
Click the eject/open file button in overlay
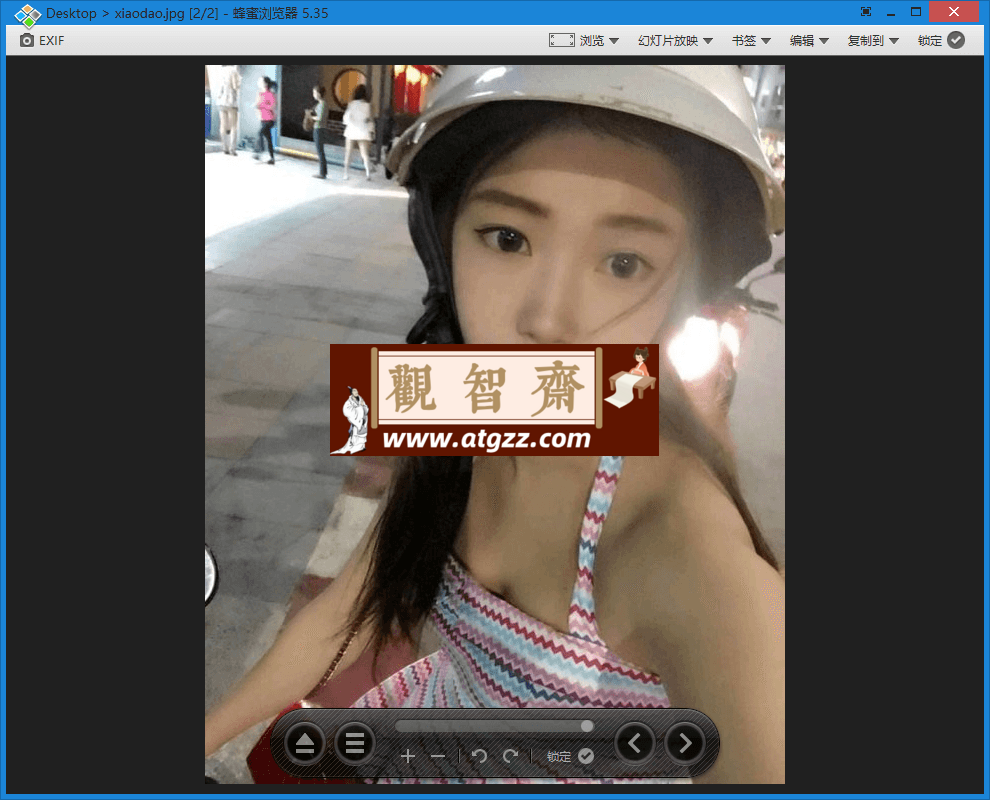click(305, 743)
